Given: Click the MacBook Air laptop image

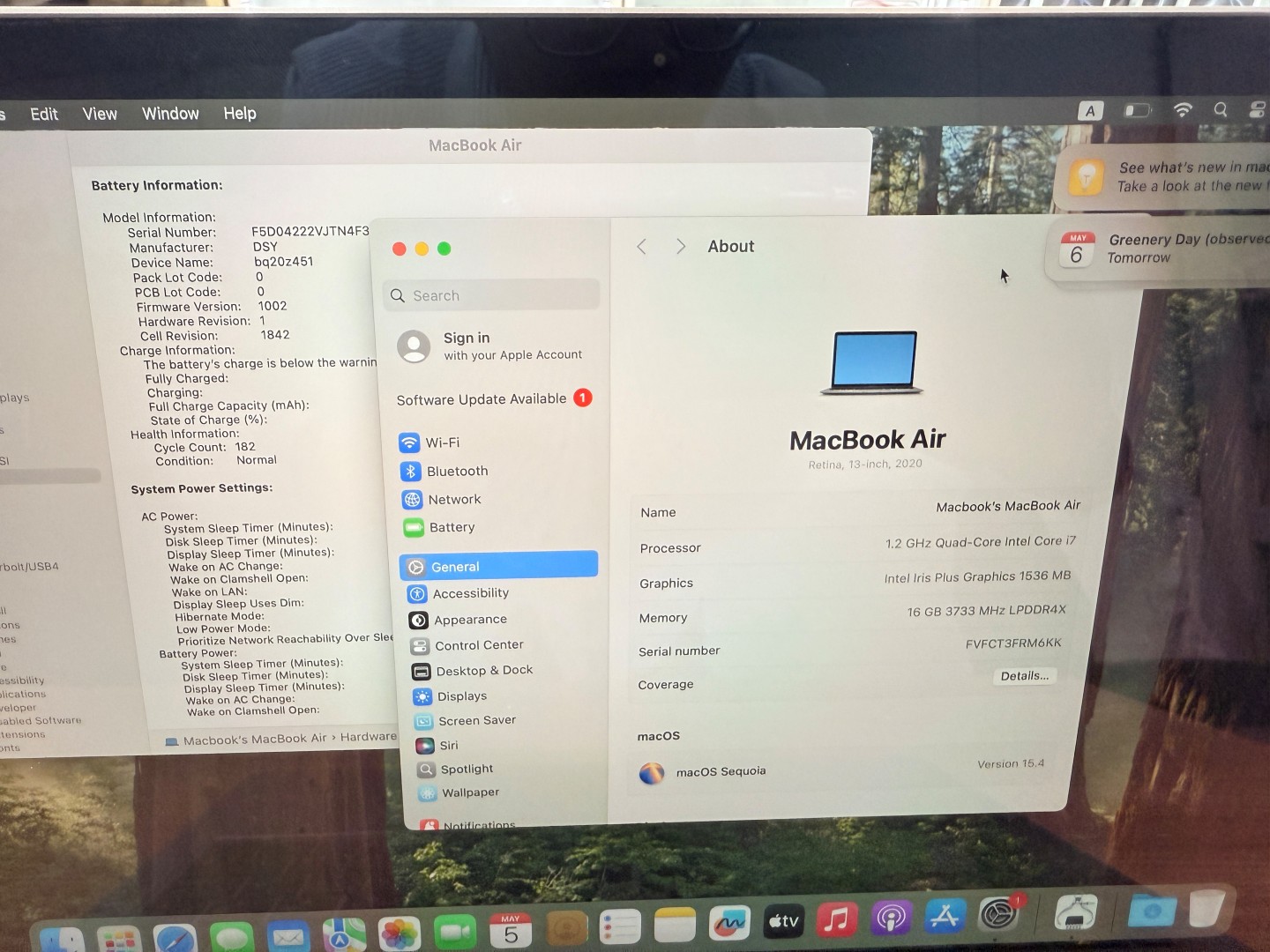Looking at the screenshot, I should tap(872, 362).
